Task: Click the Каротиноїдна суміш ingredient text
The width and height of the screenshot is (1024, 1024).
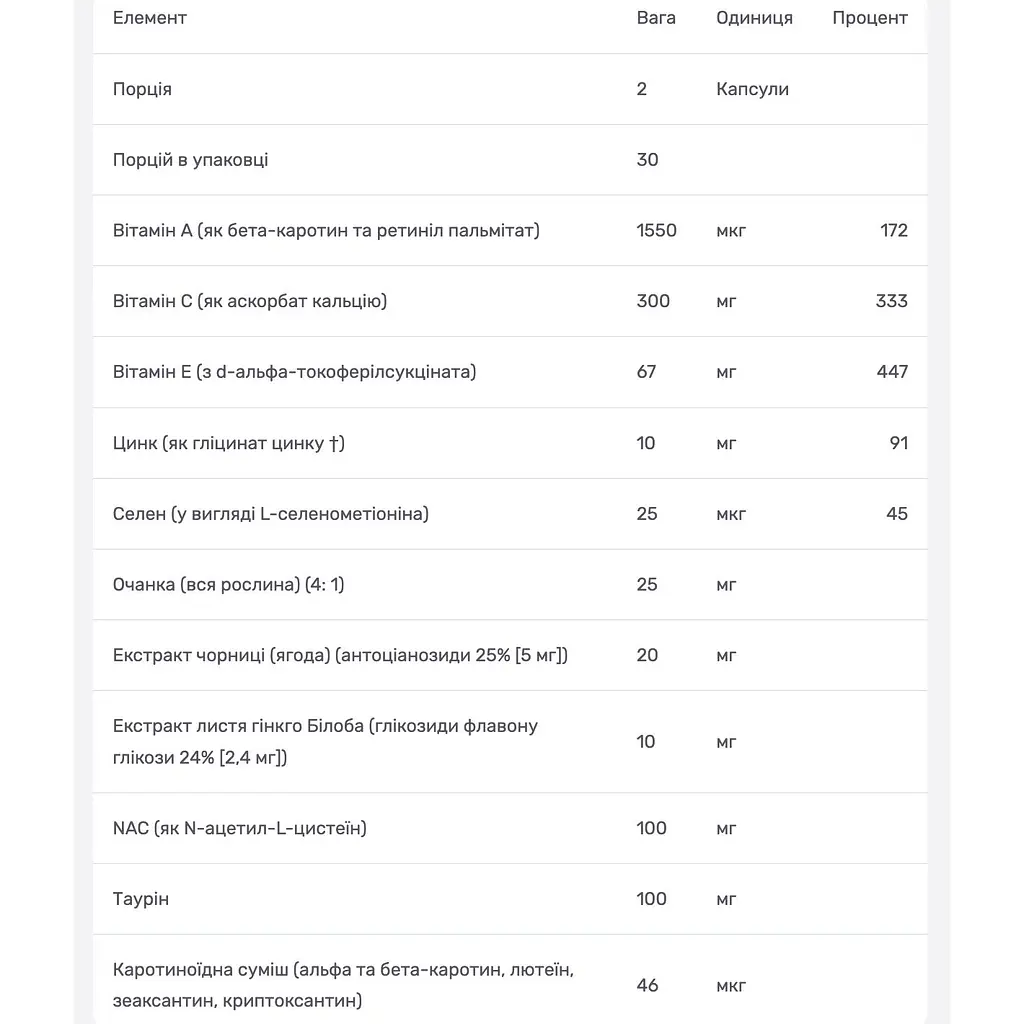Action: [344, 985]
